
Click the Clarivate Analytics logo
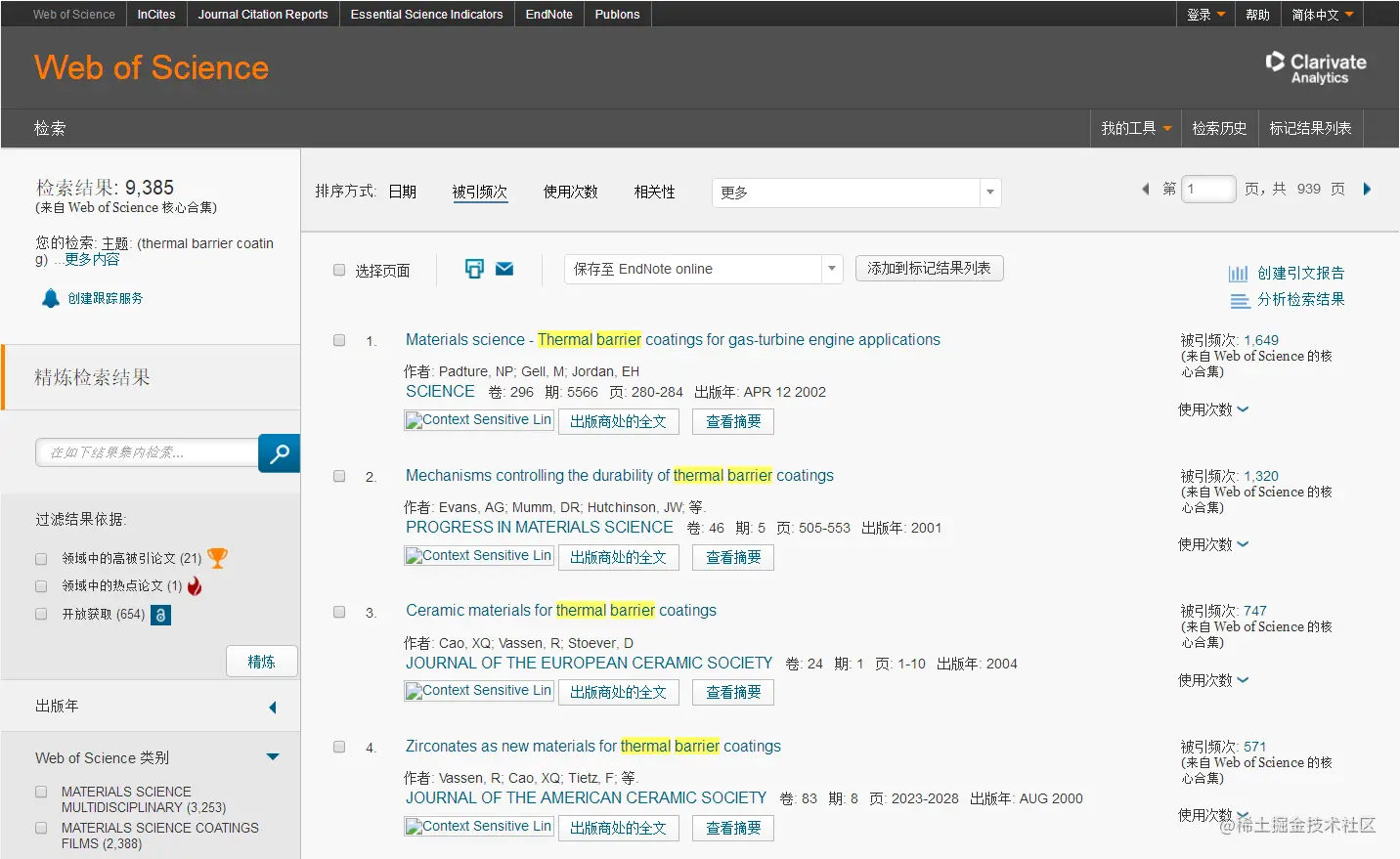[1316, 67]
